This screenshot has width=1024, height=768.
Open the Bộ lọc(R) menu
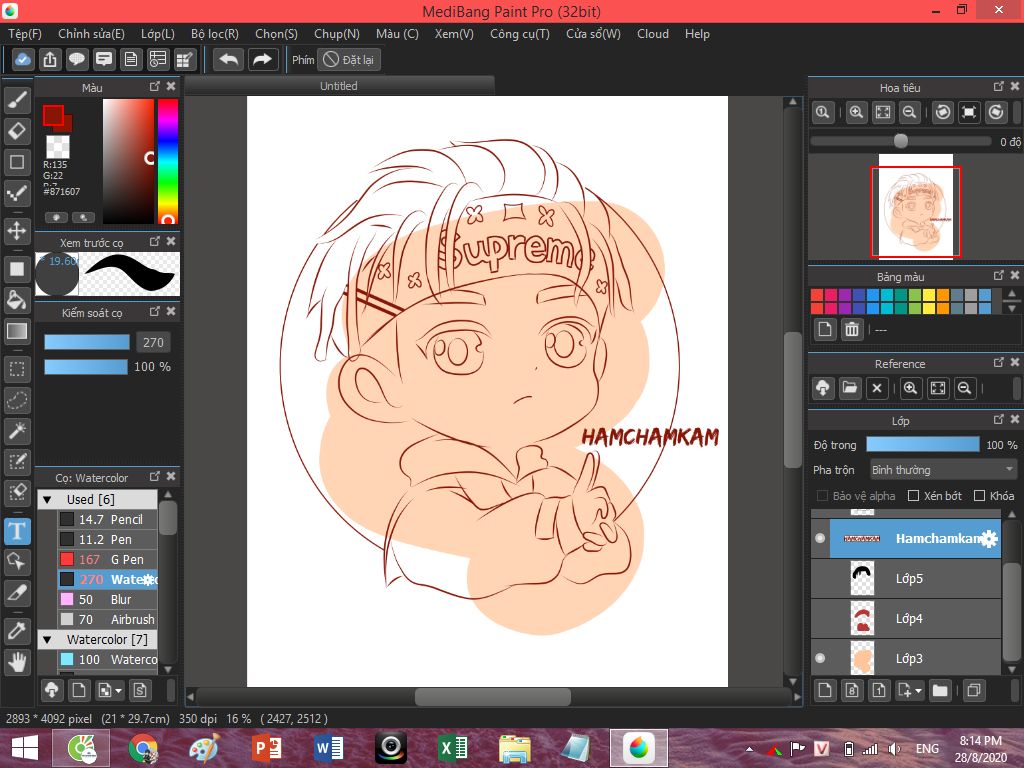[215, 34]
